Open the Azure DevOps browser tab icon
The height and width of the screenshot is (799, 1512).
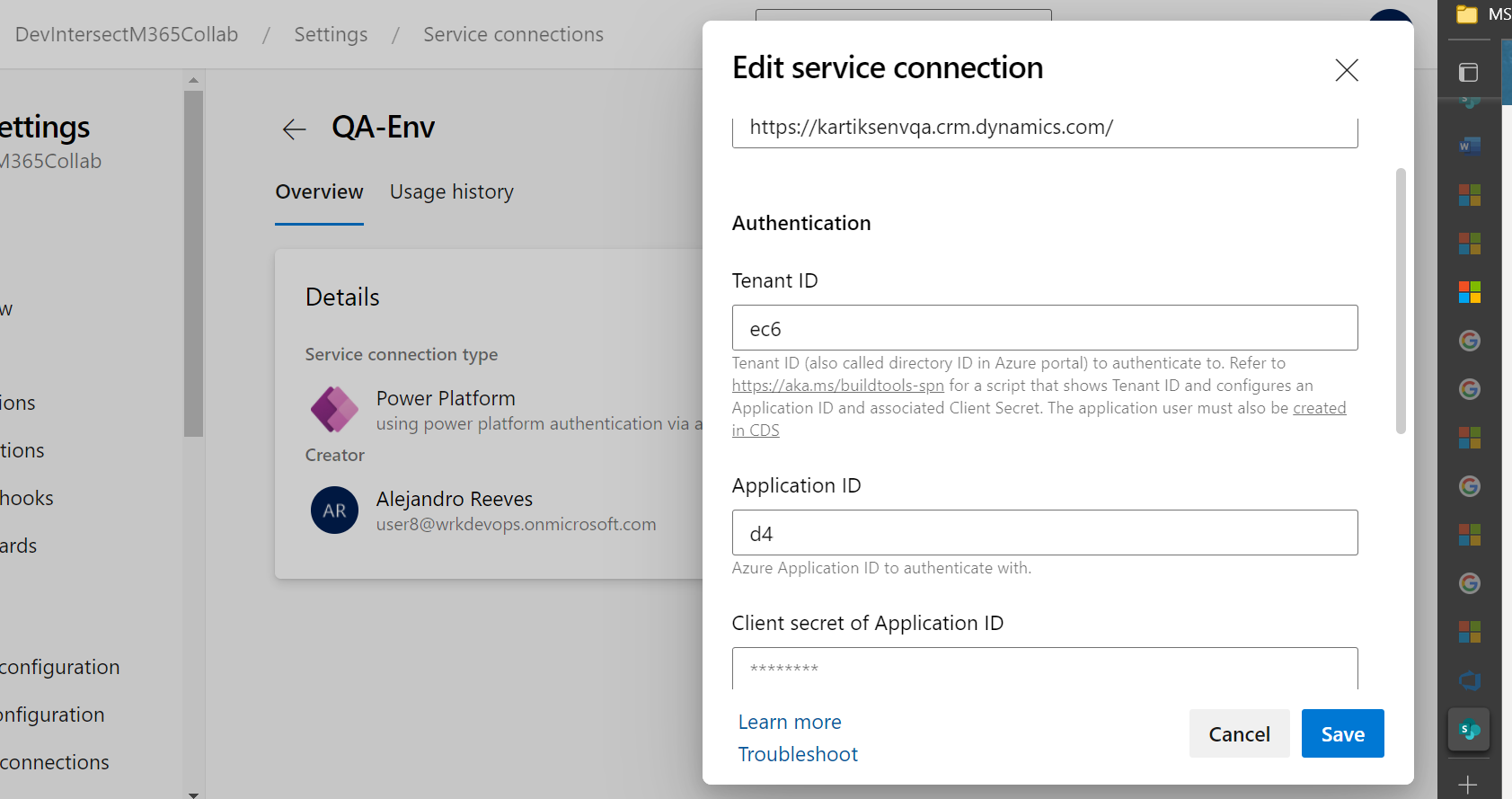tap(1469, 680)
